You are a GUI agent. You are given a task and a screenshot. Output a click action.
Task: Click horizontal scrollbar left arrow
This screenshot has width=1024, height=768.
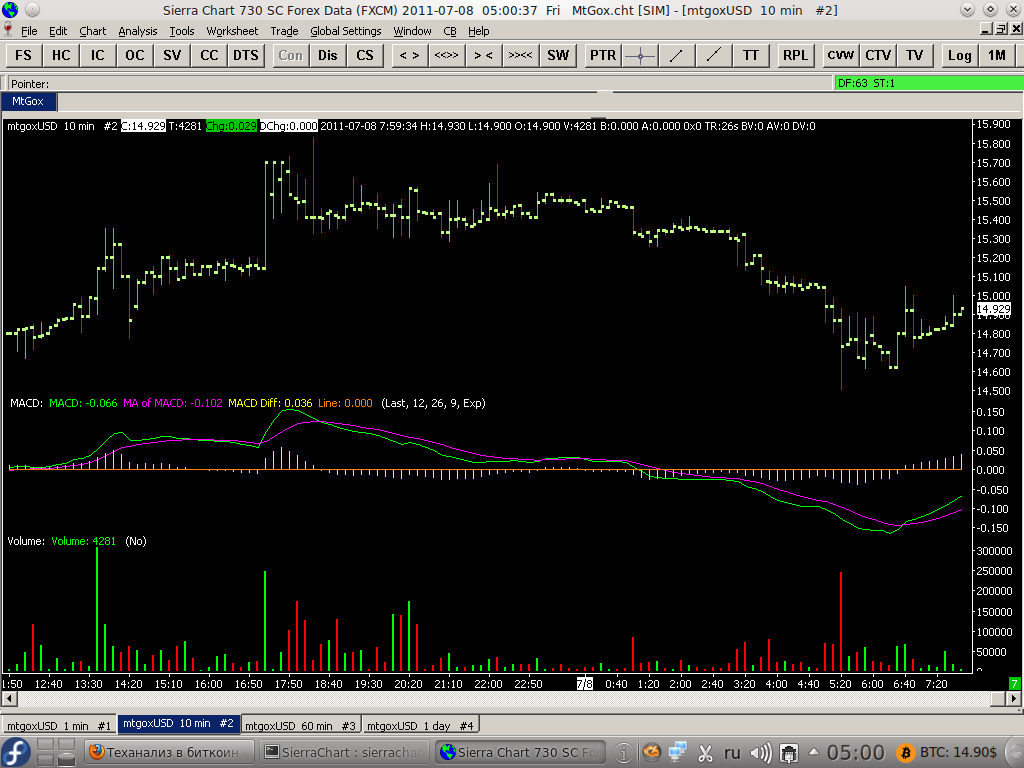9,698
